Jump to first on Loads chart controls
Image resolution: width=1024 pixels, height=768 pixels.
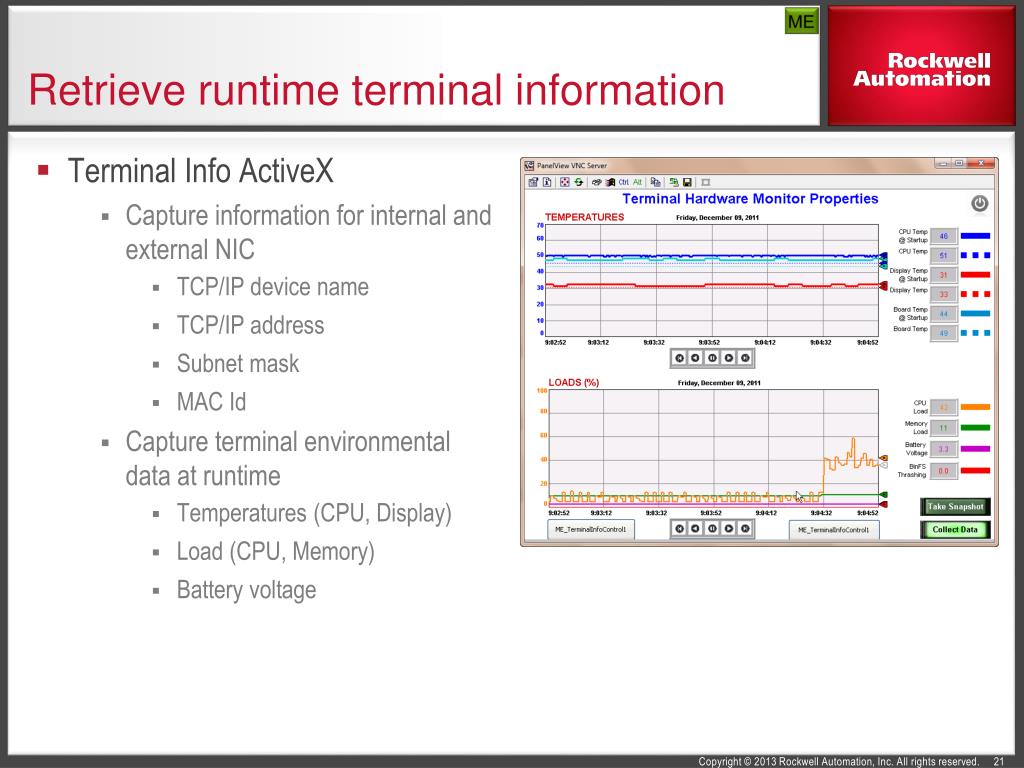tap(679, 528)
